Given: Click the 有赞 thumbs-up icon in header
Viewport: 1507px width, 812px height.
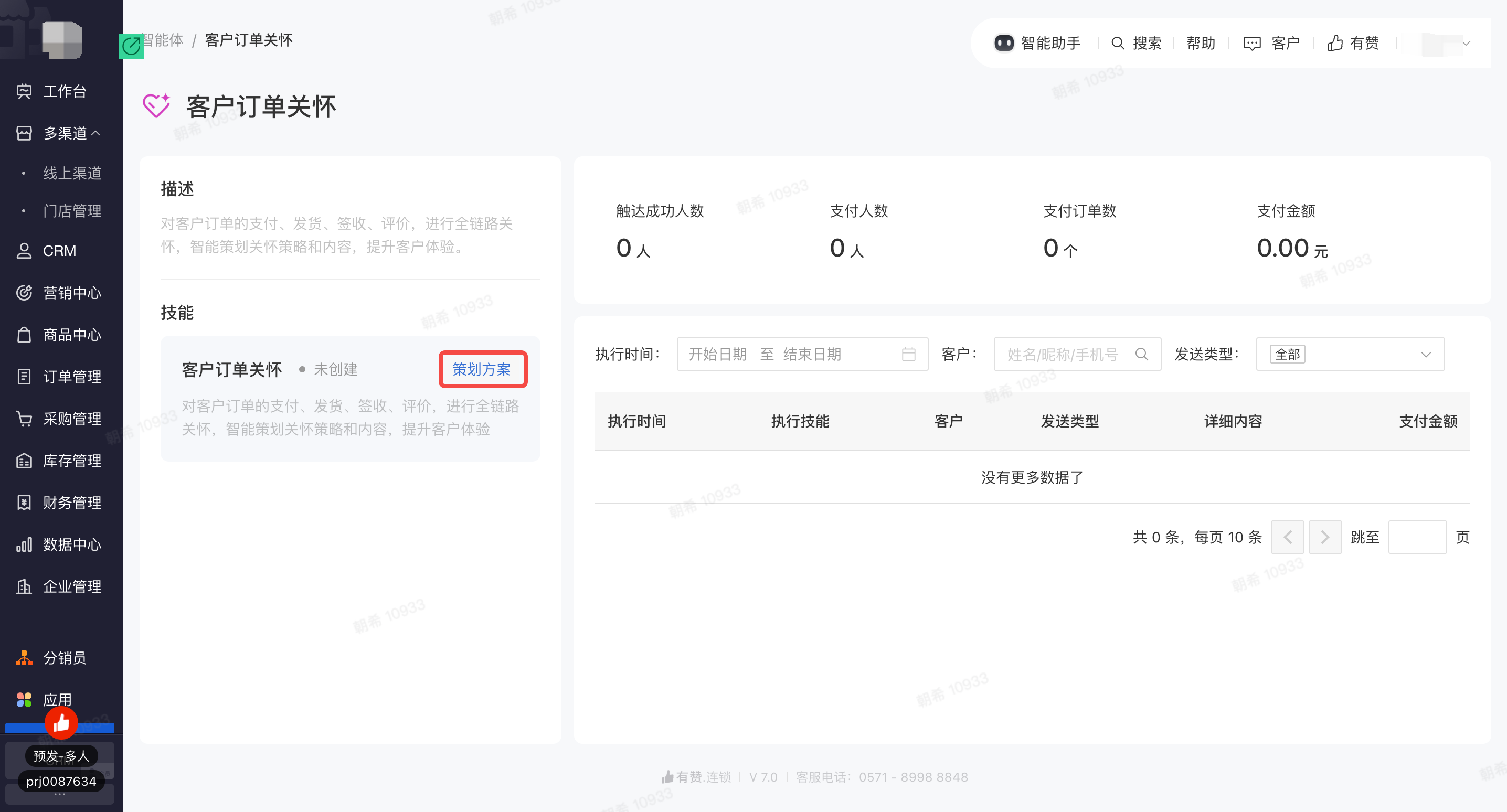Looking at the screenshot, I should tap(1334, 44).
